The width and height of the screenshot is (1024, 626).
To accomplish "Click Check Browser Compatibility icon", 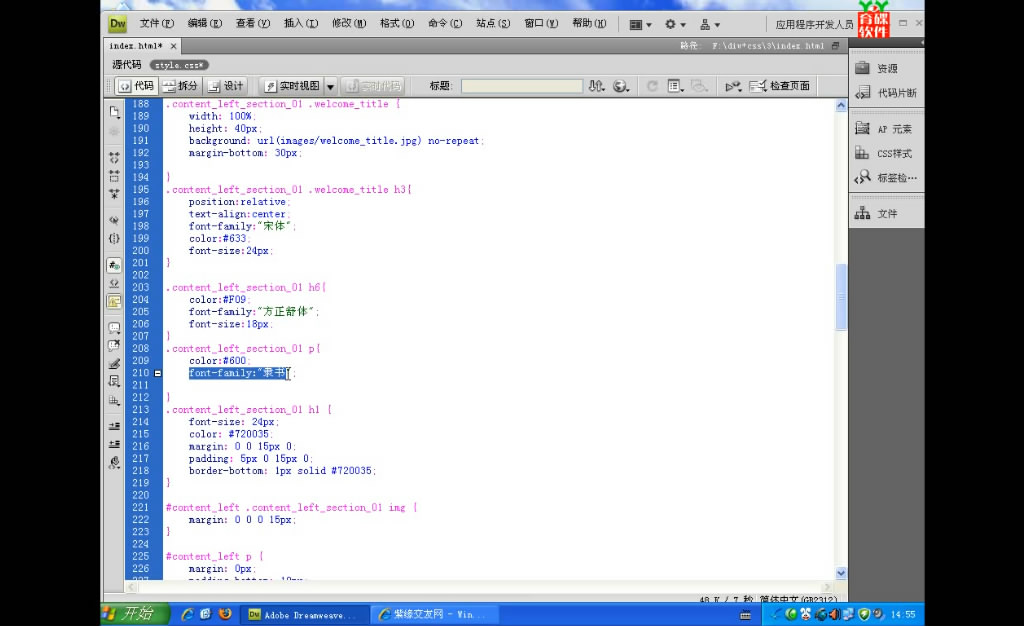I will [733, 86].
